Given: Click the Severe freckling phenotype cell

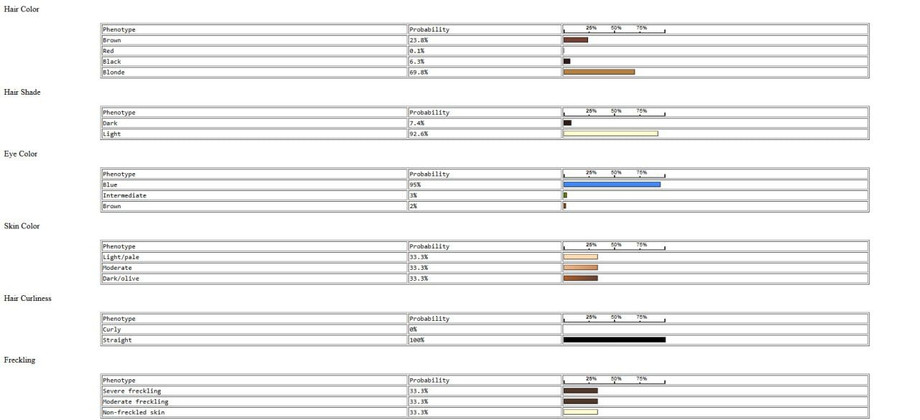Looking at the screenshot, I should coord(132,391).
